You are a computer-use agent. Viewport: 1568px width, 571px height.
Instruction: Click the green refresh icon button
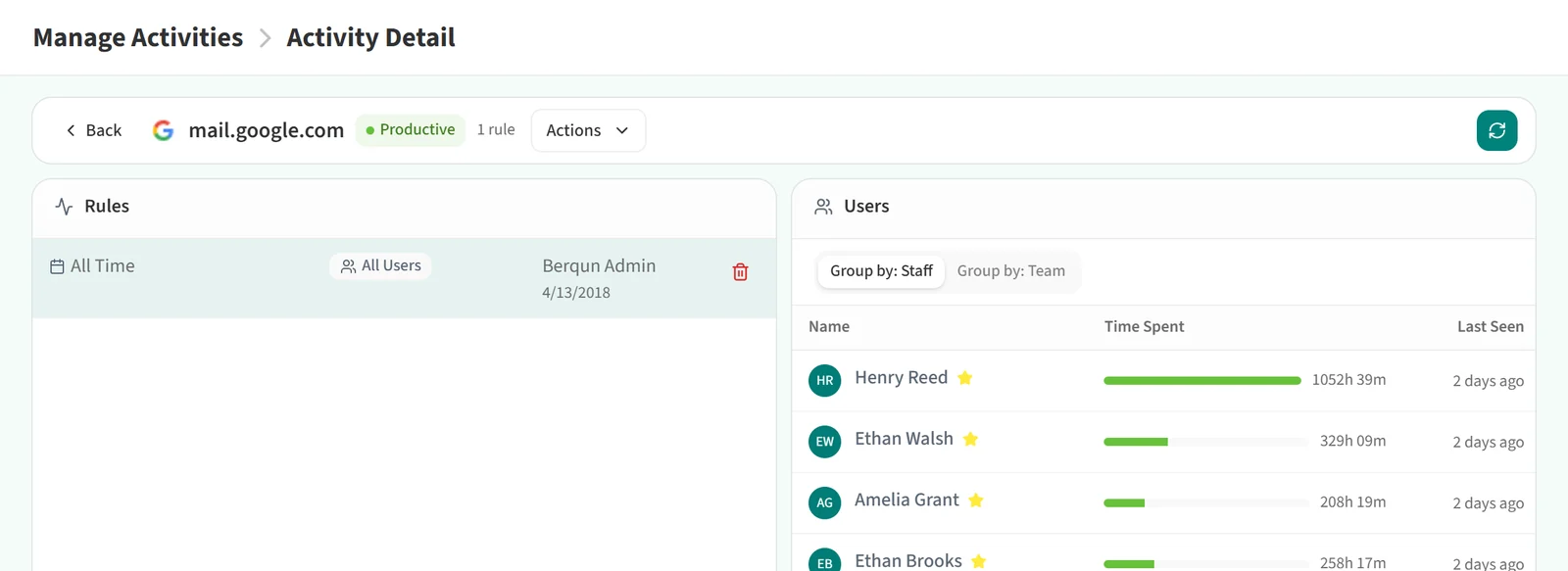click(x=1496, y=130)
